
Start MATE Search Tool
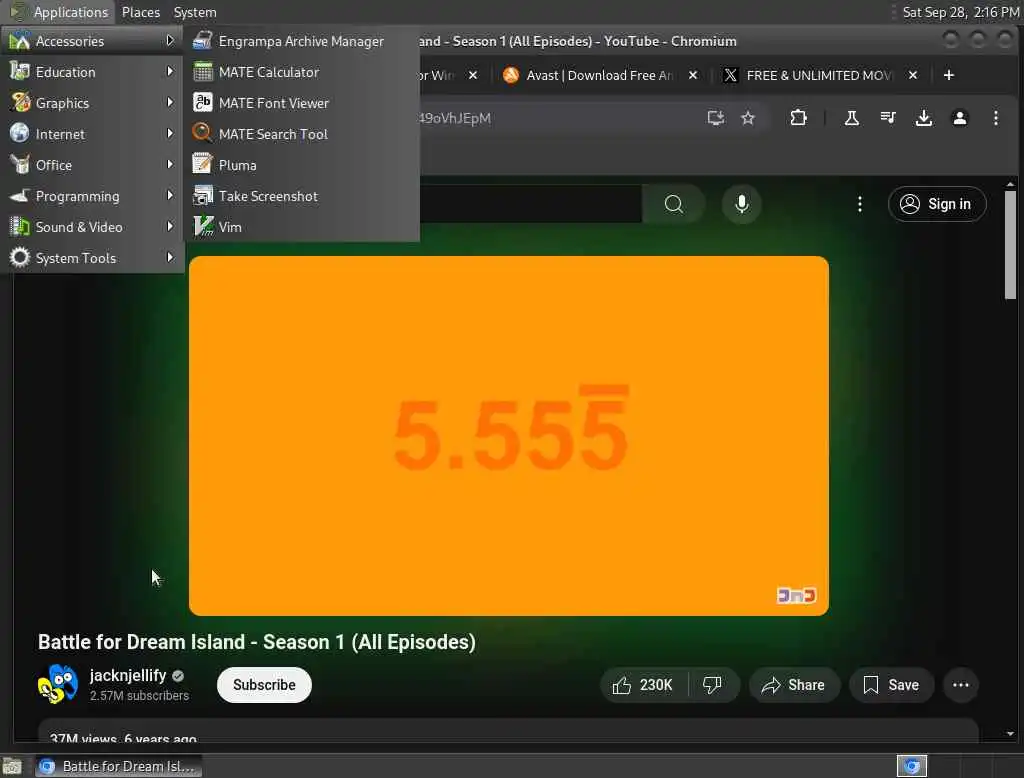click(x=301, y=134)
